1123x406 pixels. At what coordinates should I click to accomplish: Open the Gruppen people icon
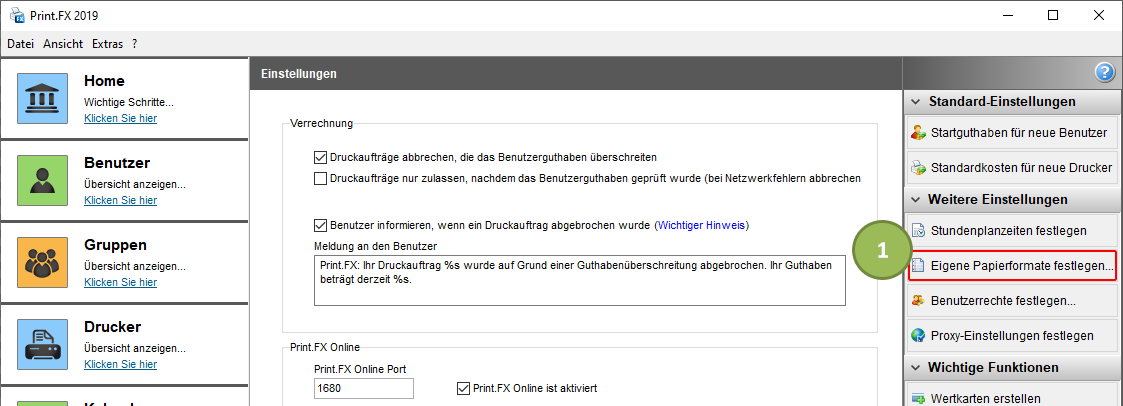(42, 263)
